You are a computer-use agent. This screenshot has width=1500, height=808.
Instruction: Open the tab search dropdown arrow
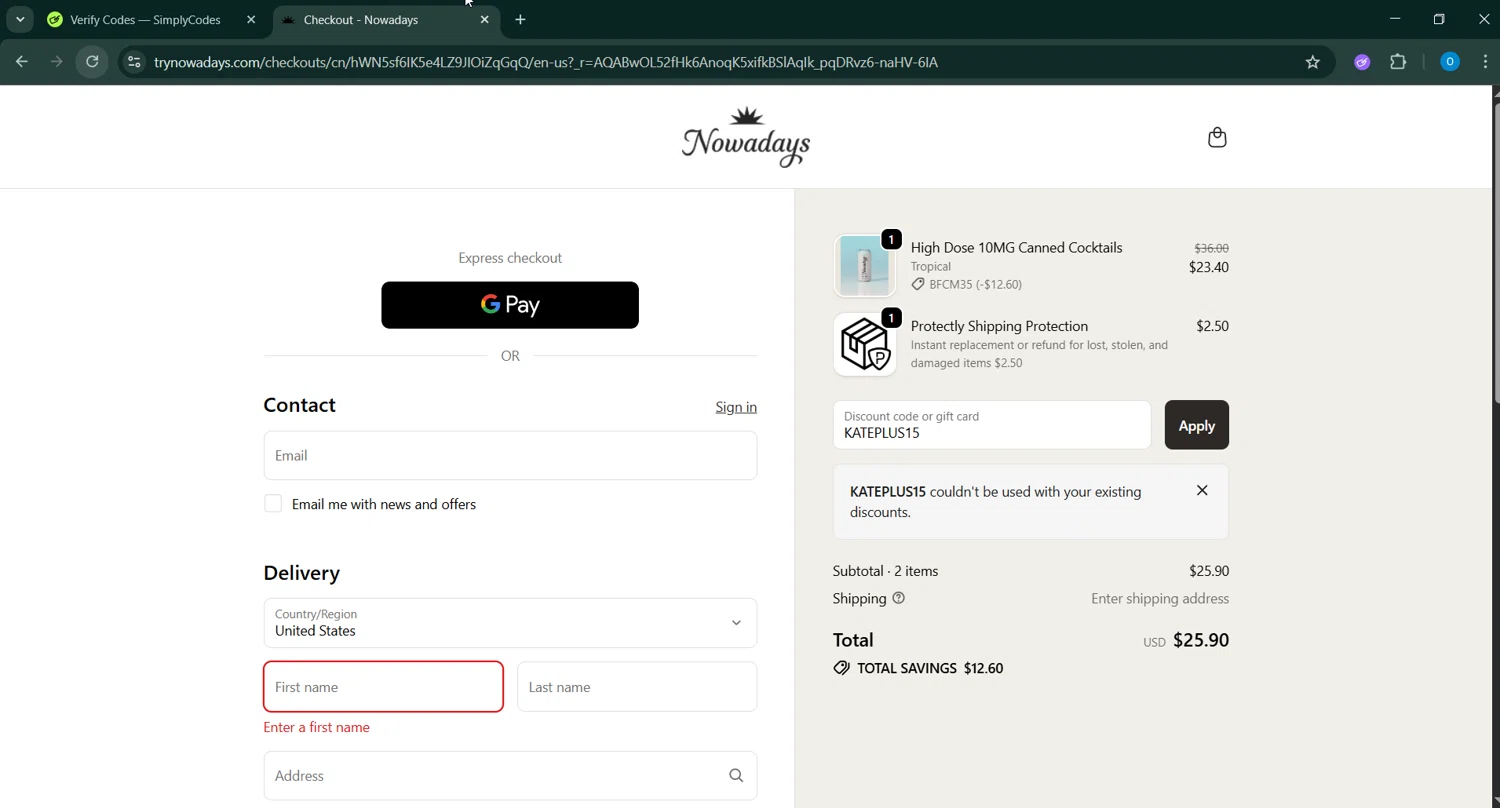click(x=20, y=19)
